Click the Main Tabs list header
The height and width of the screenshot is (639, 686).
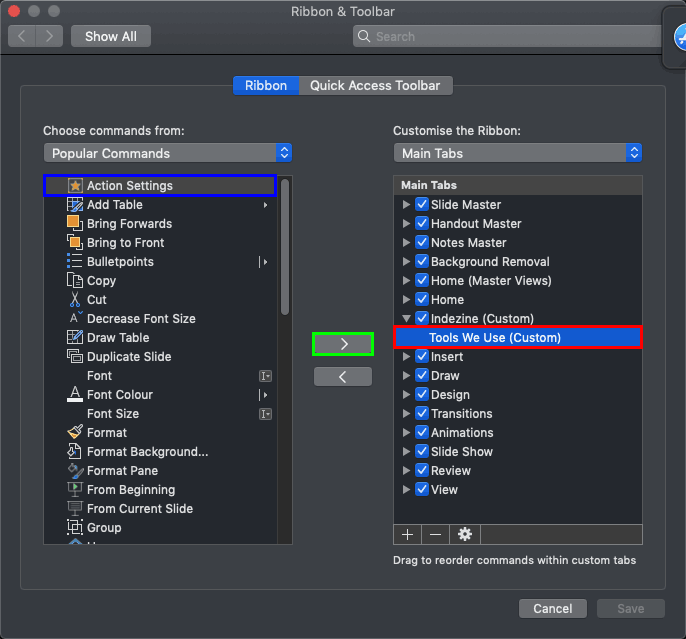click(x=518, y=185)
